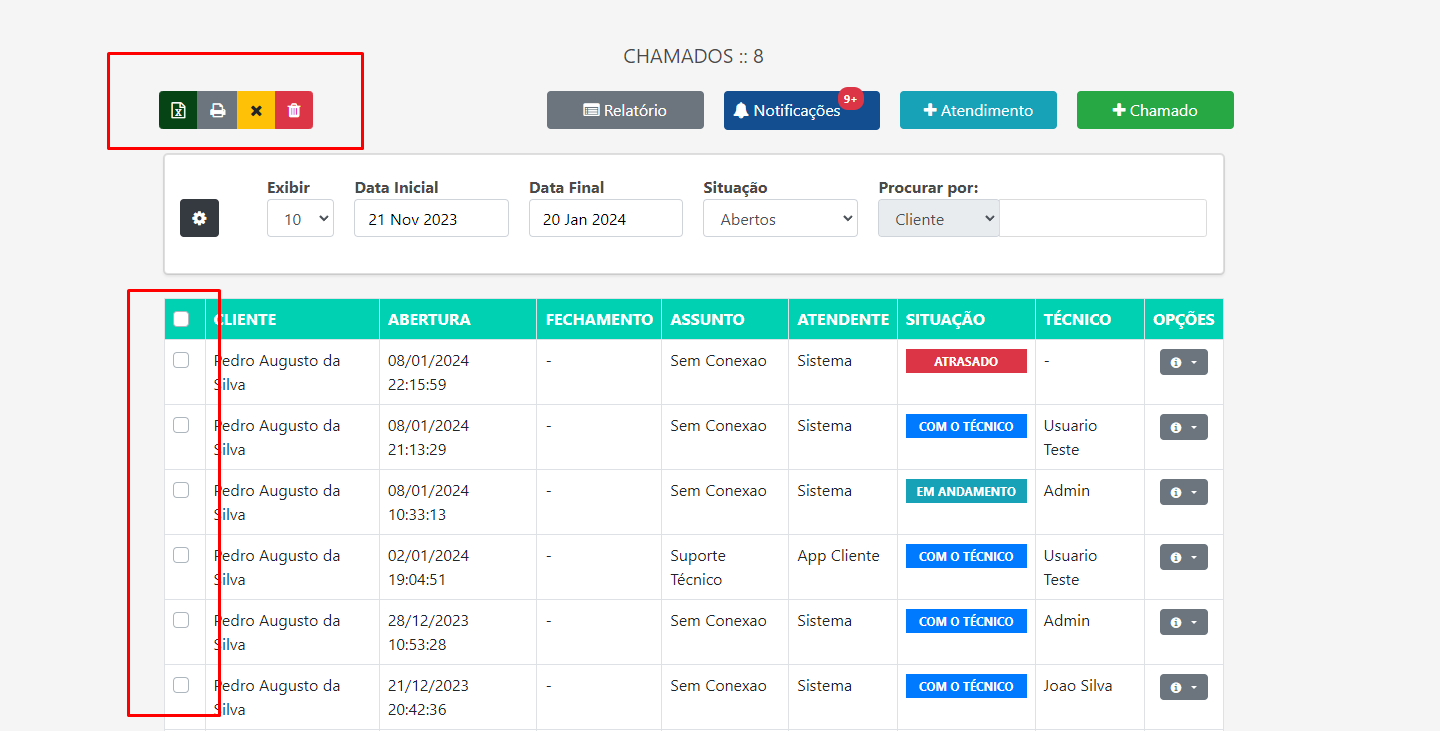Image resolution: width=1440 pixels, height=731 pixels.
Task: Click the red trash delete icon
Action: (294, 110)
